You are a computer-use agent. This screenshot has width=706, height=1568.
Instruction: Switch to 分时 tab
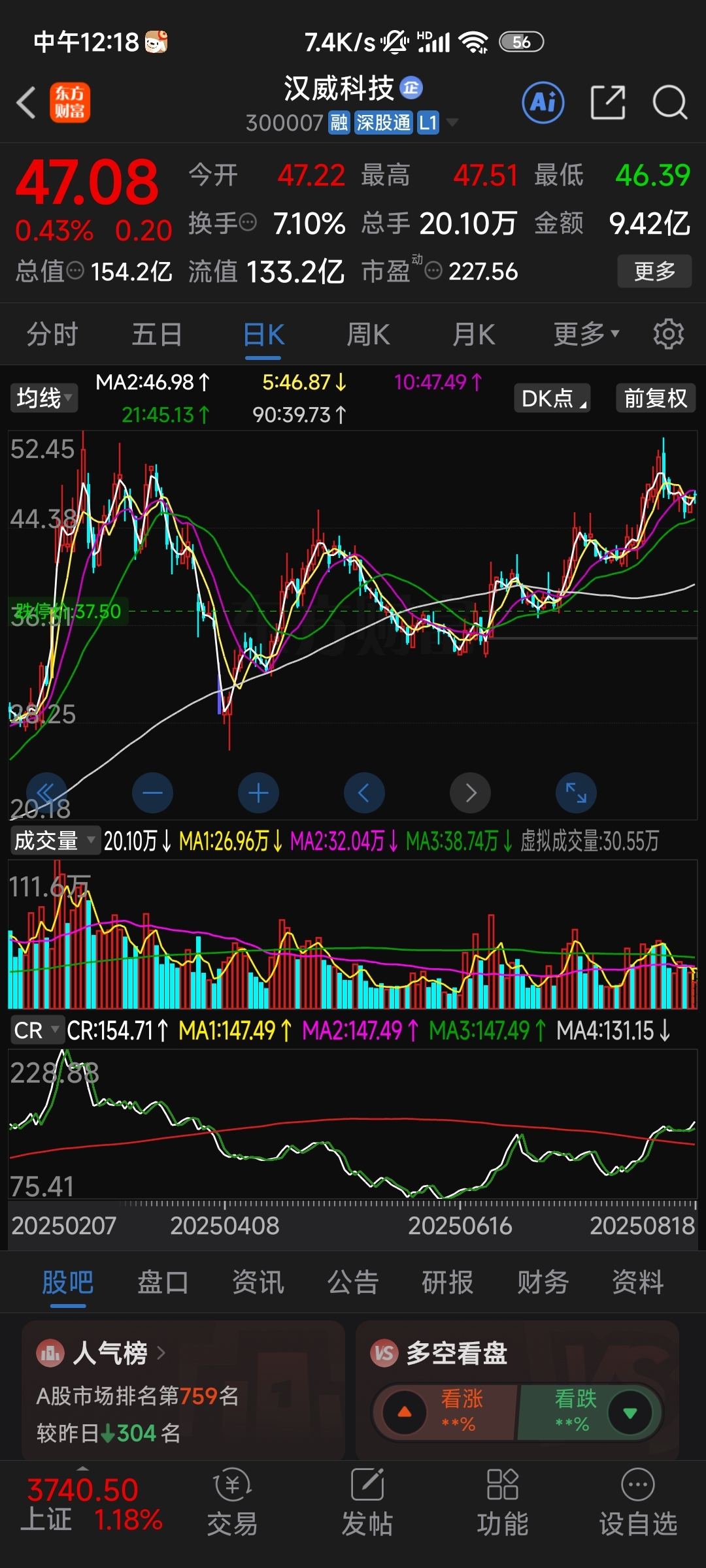(52, 334)
